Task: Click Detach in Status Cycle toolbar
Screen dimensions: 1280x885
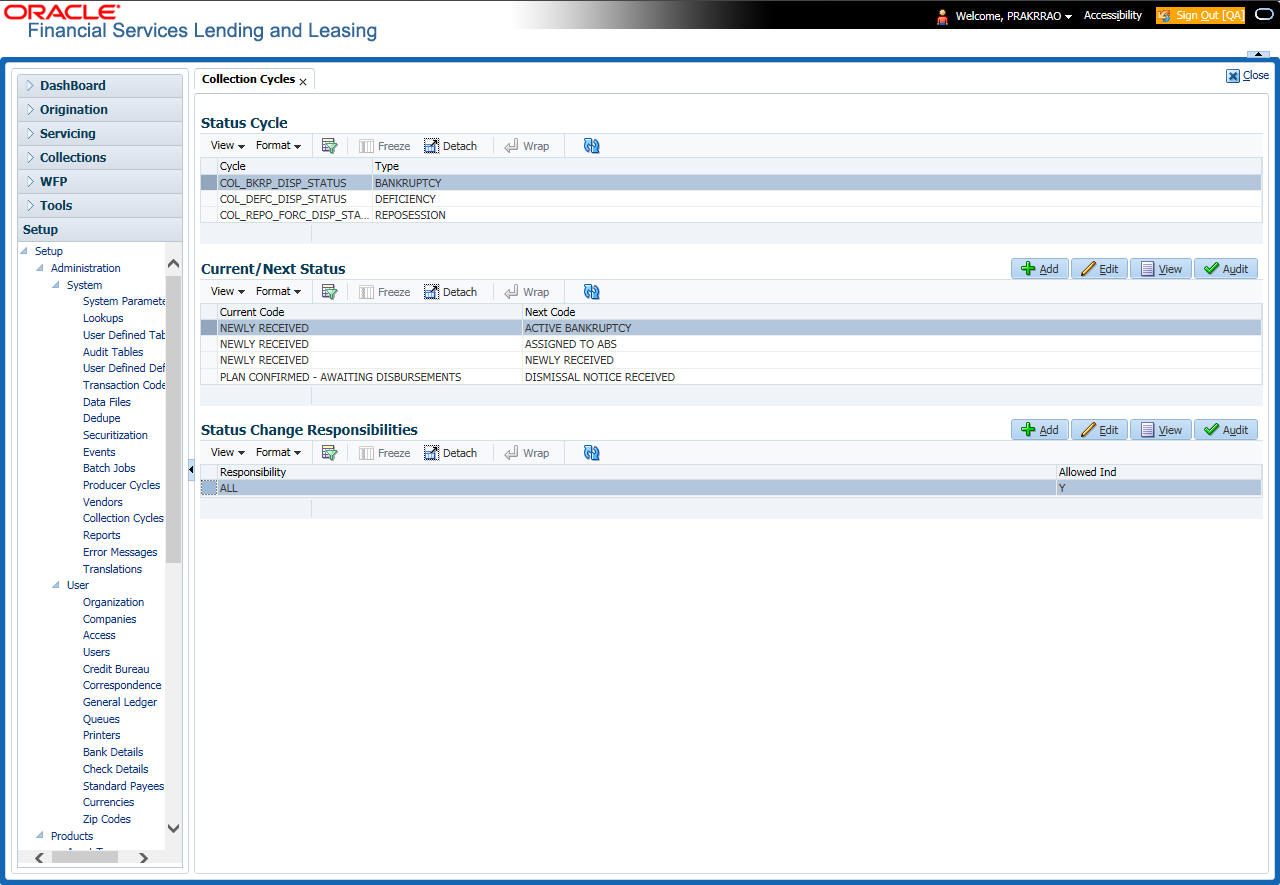Action: (x=450, y=146)
